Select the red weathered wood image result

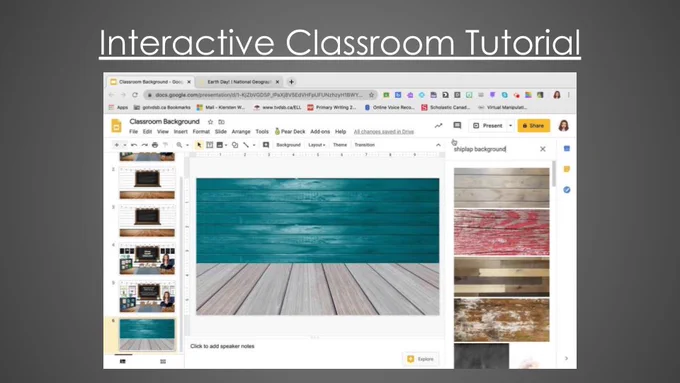pos(501,232)
